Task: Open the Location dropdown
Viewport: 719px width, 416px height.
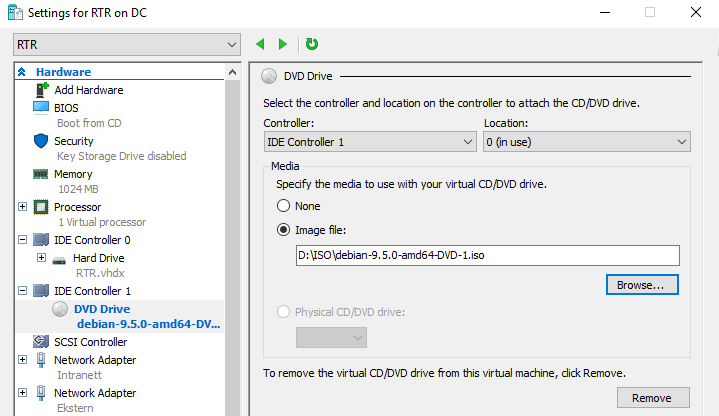Action: [586, 142]
